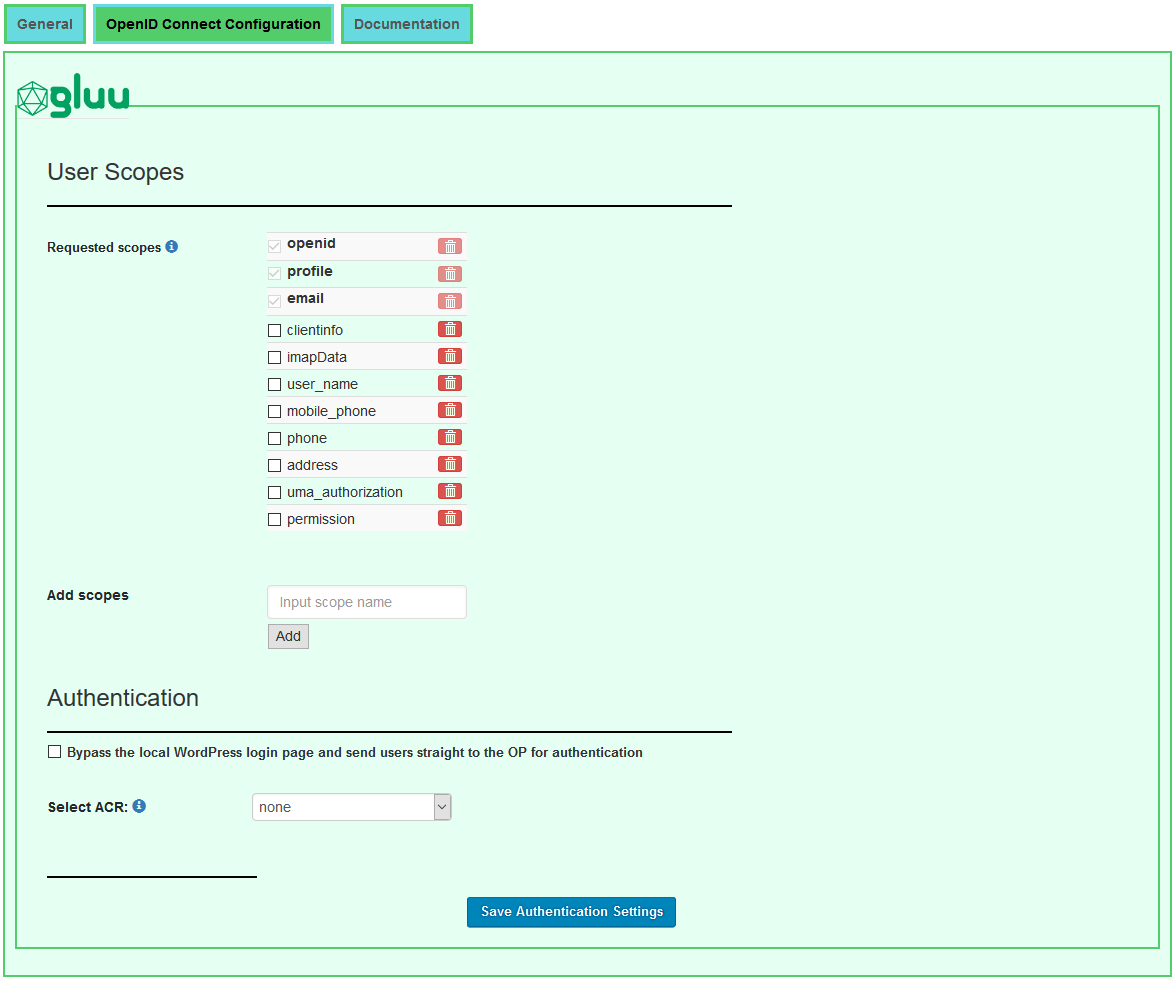1175x981 pixels.
Task: Delete the permission scope
Action: tap(450, 518)
